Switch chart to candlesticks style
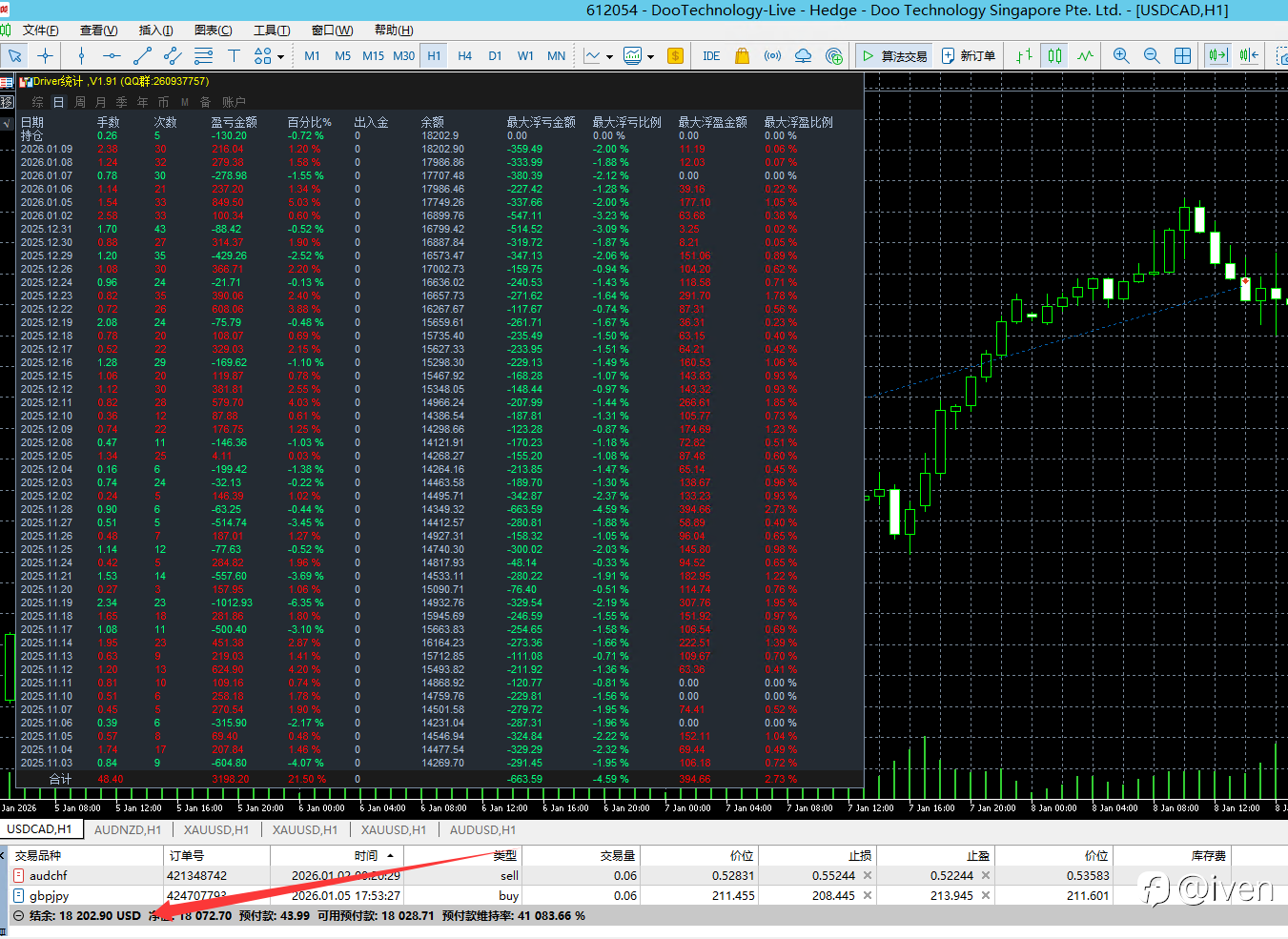The height and width of the screenshot is (939, 1288). tap(1054, 55)
